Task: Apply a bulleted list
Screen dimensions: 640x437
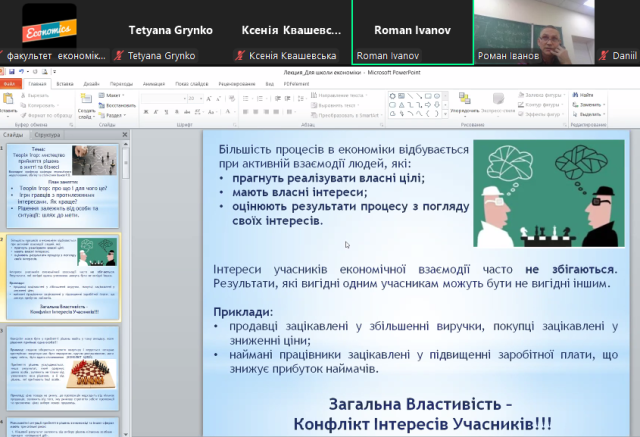Action: pyautogui.click(x=247, y=98)
